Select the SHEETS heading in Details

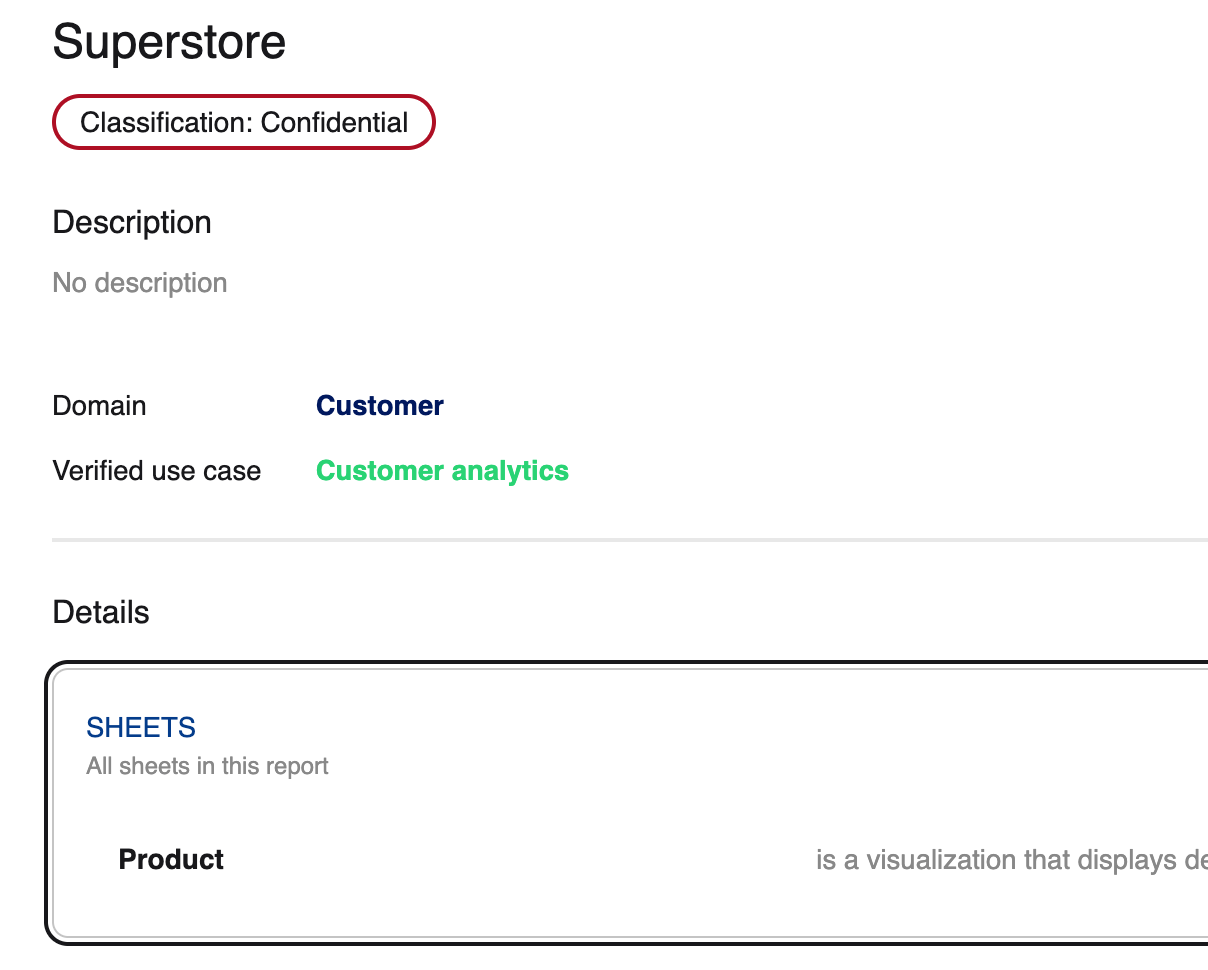[141, 727]
